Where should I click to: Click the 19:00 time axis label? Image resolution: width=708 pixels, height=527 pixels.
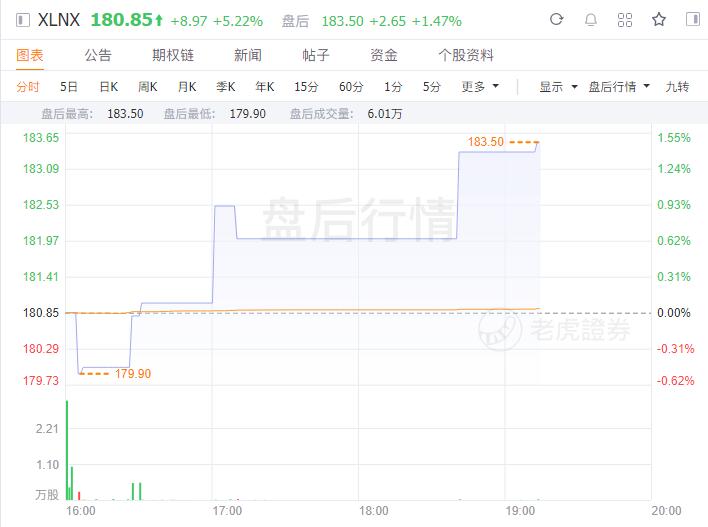pyautogui.click(x=520, y=511)
